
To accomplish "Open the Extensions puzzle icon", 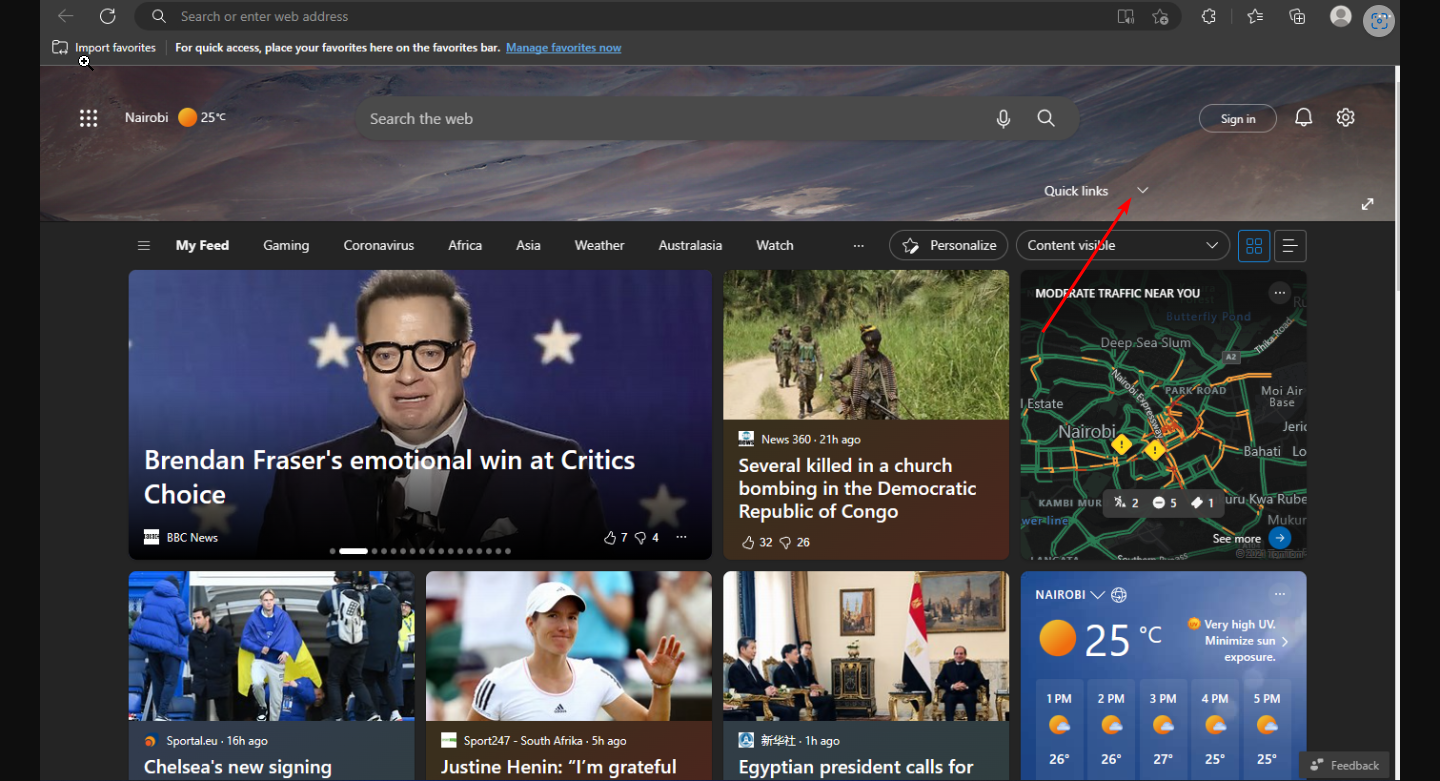I will [x=1209, y=16].
